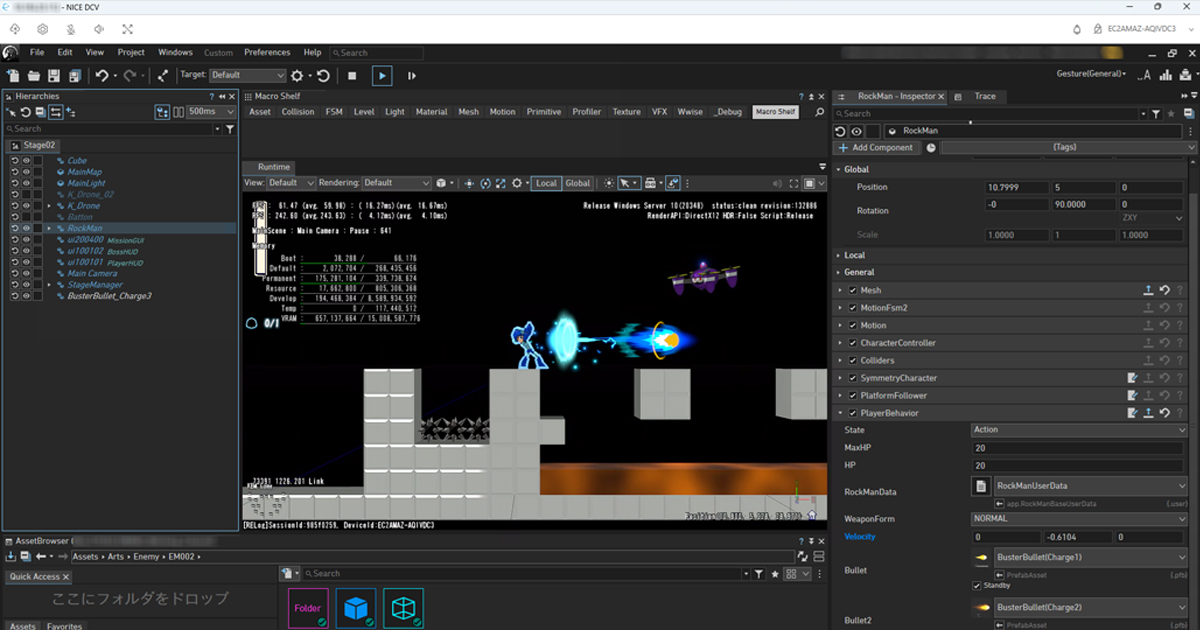Select Main Camera in the hierarchy
Screen dimensions: 1200x630
92,273
